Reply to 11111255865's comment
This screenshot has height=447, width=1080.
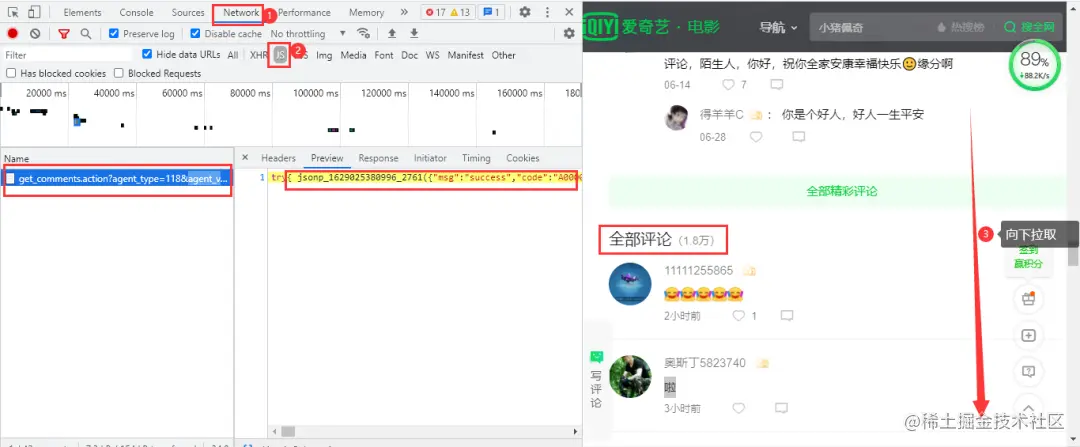[x=787, y=315]
